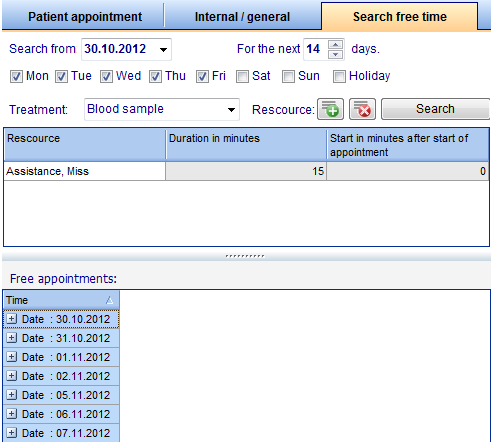
Task: Expand the Date 06.11.2012 group
Action: (11, 414)
